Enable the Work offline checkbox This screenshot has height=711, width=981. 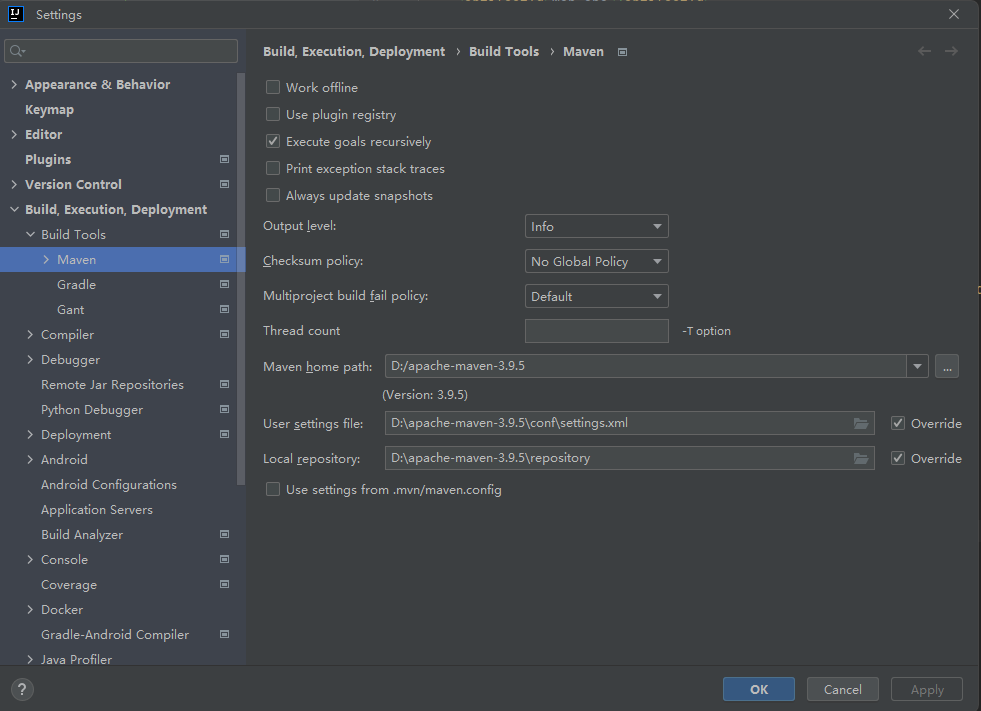273,87
